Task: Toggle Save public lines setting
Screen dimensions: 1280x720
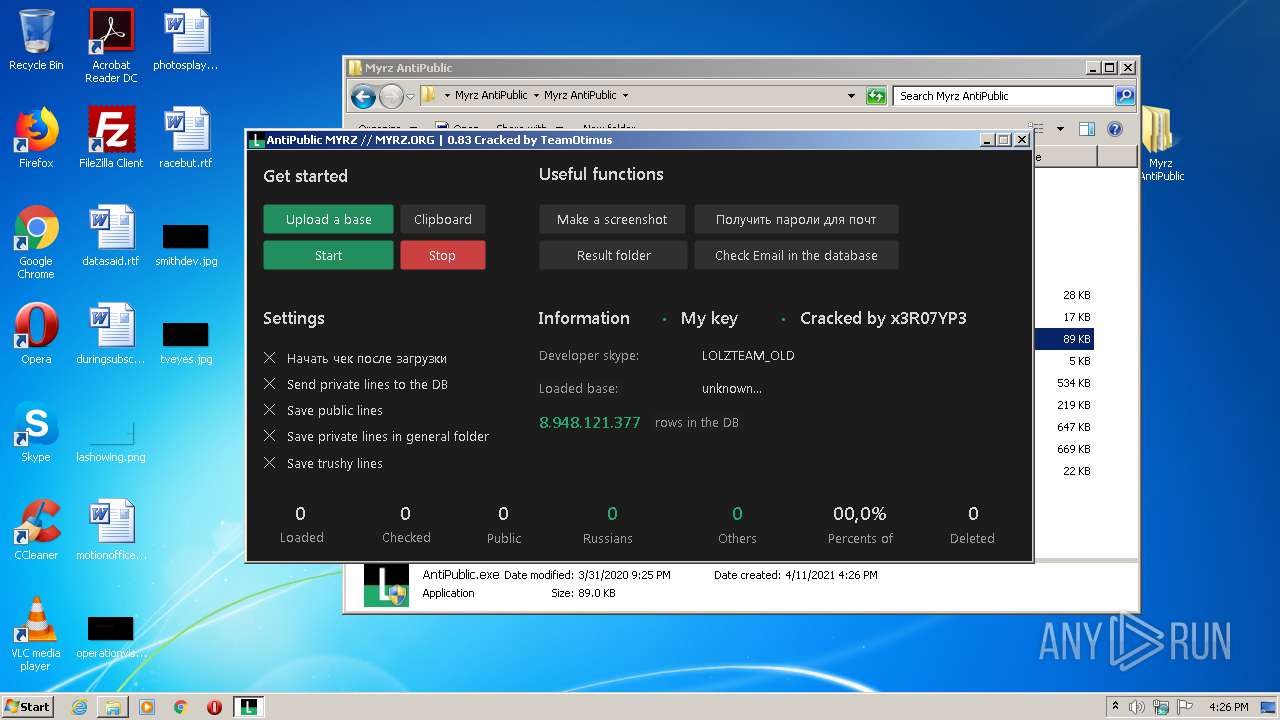Action: pos(323,410)
